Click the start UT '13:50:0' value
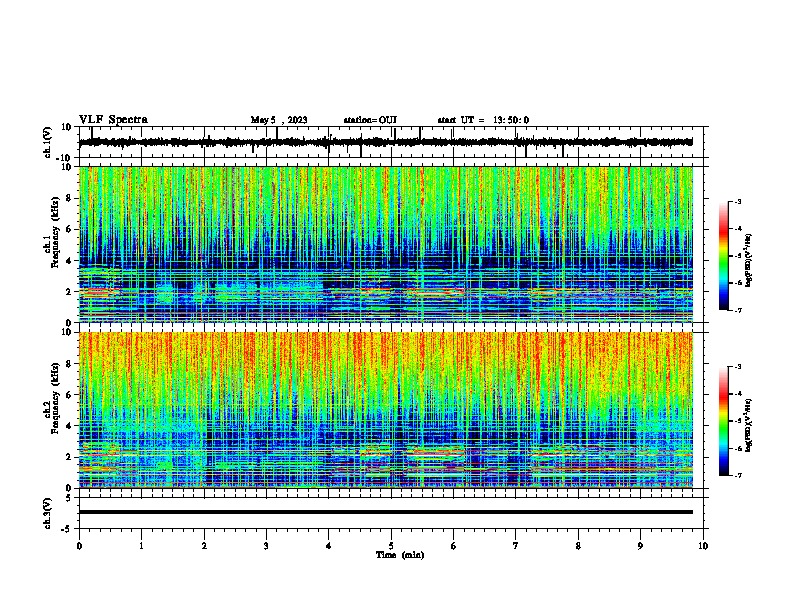This screenshot has width=792, height=612. [x=511, y=120]
